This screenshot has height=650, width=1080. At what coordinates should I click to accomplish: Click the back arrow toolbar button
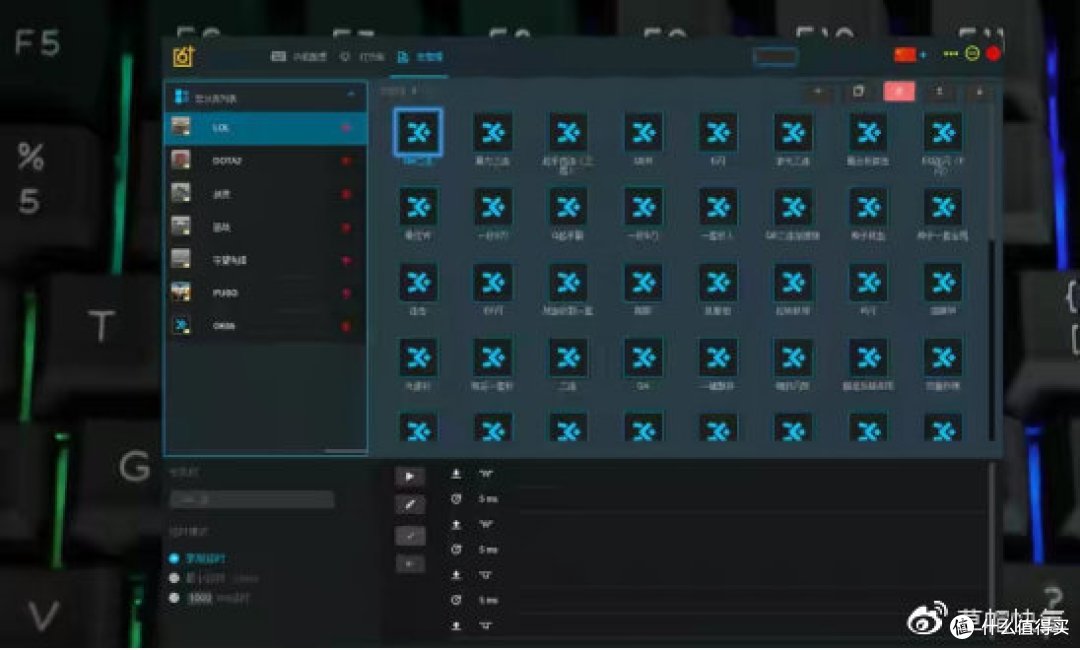[818, 92]
